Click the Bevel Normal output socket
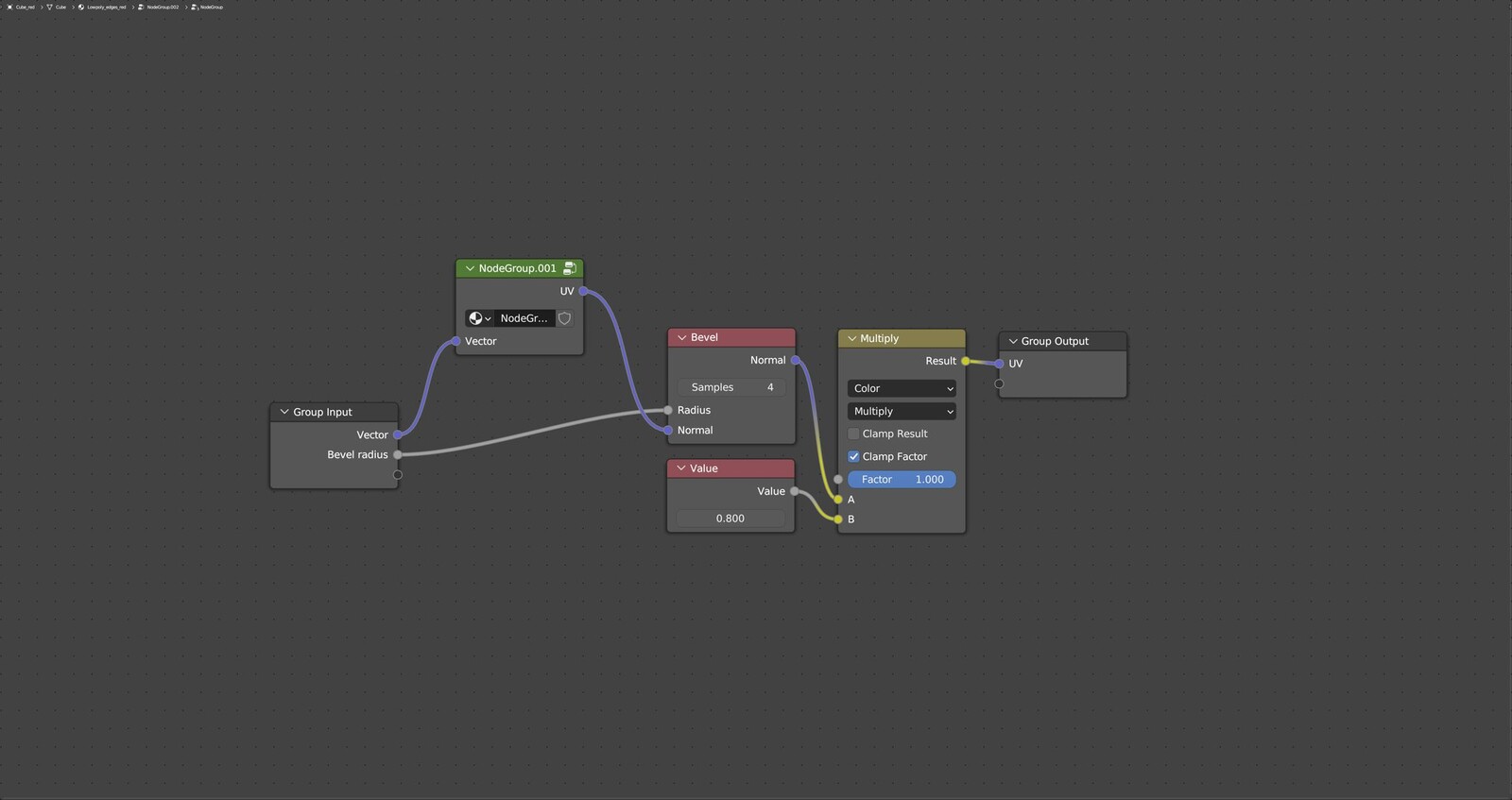 [x=795, y=360]
